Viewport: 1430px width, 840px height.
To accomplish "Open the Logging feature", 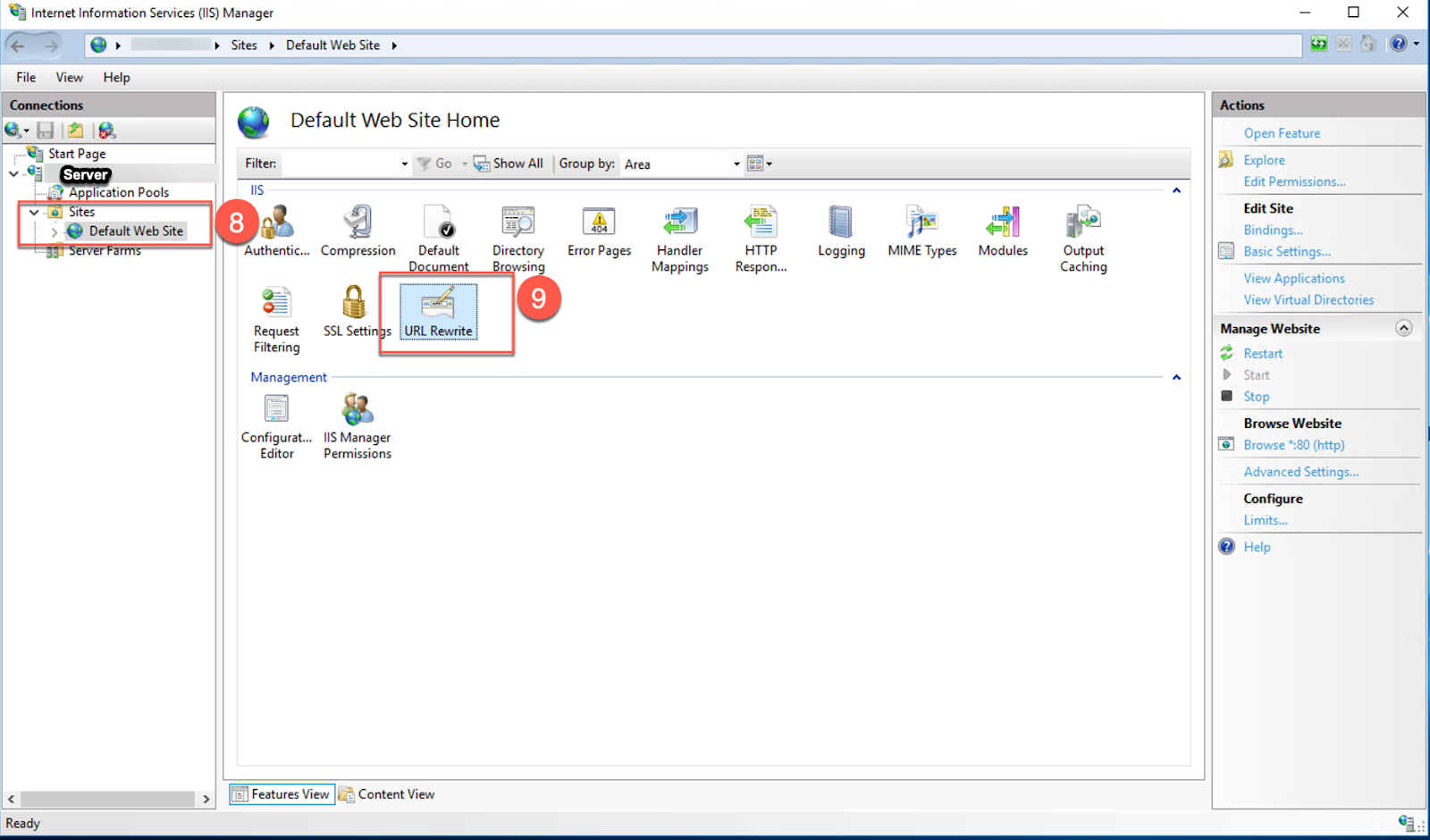I will pyautogui.click(x=841, y=231).
